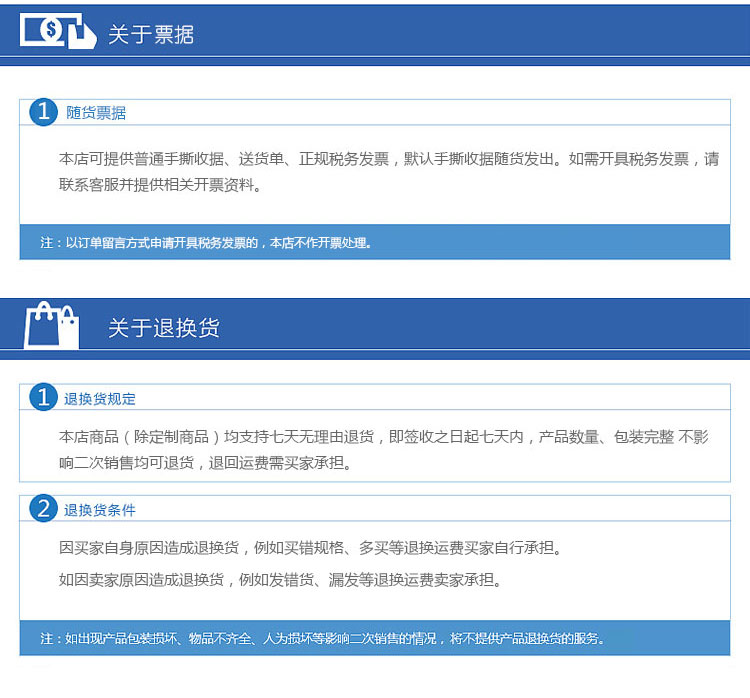Click the note 注：如出现产品包装损坏

[x=322, y=638]
